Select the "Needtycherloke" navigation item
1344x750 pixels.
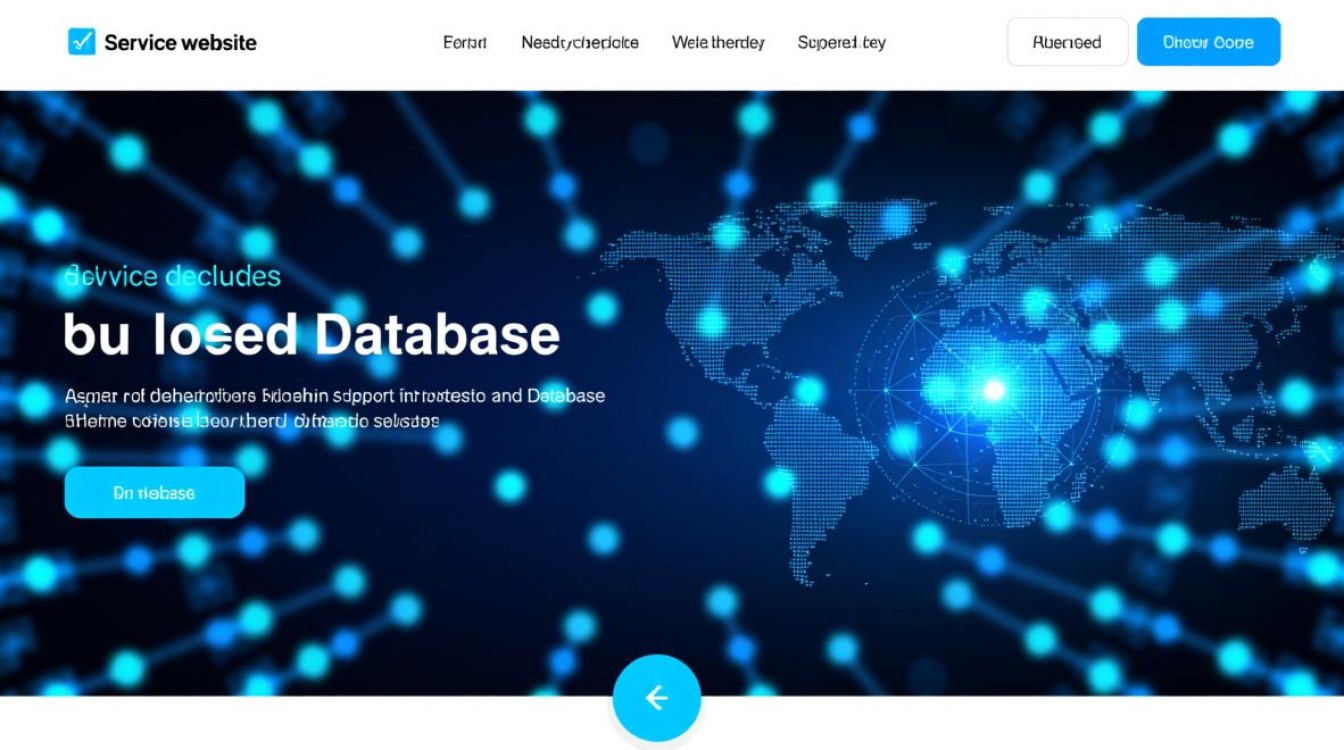click(580, 43)
